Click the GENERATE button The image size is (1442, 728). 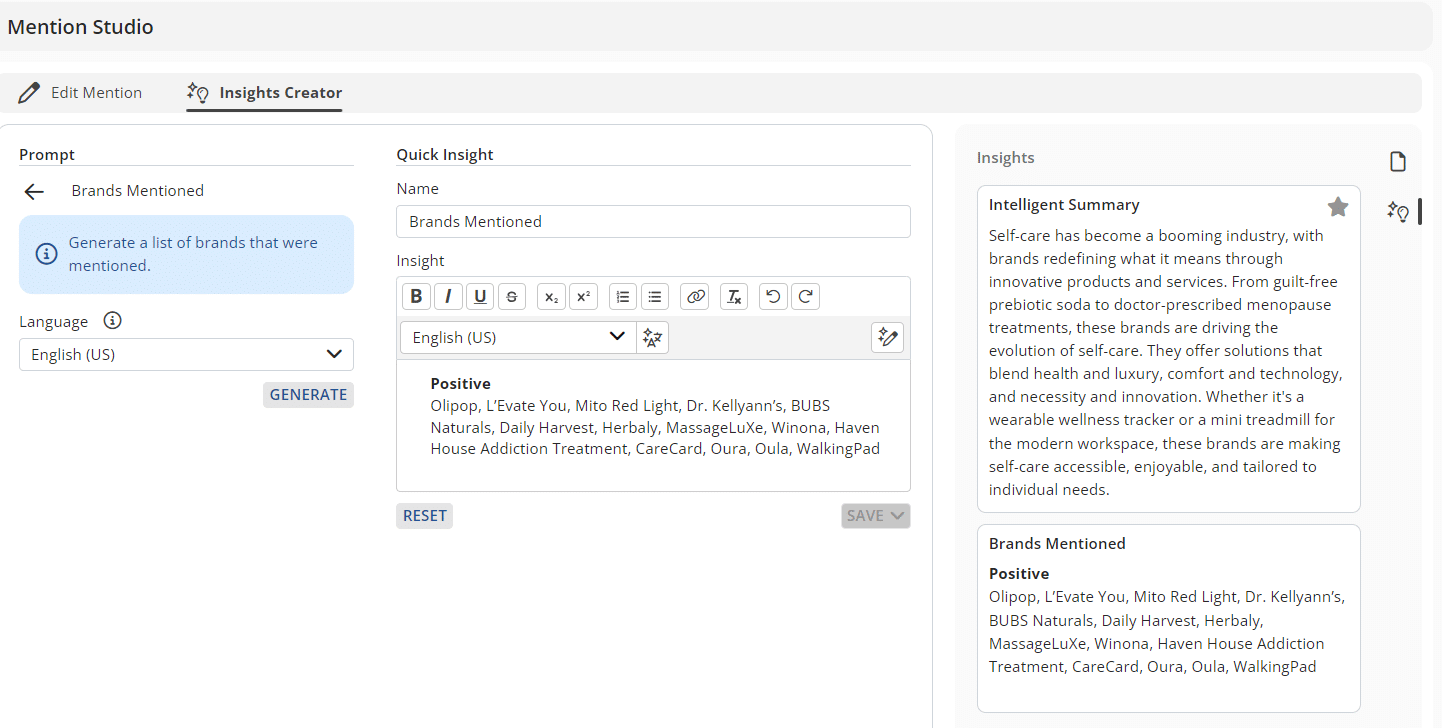point(308,395)
